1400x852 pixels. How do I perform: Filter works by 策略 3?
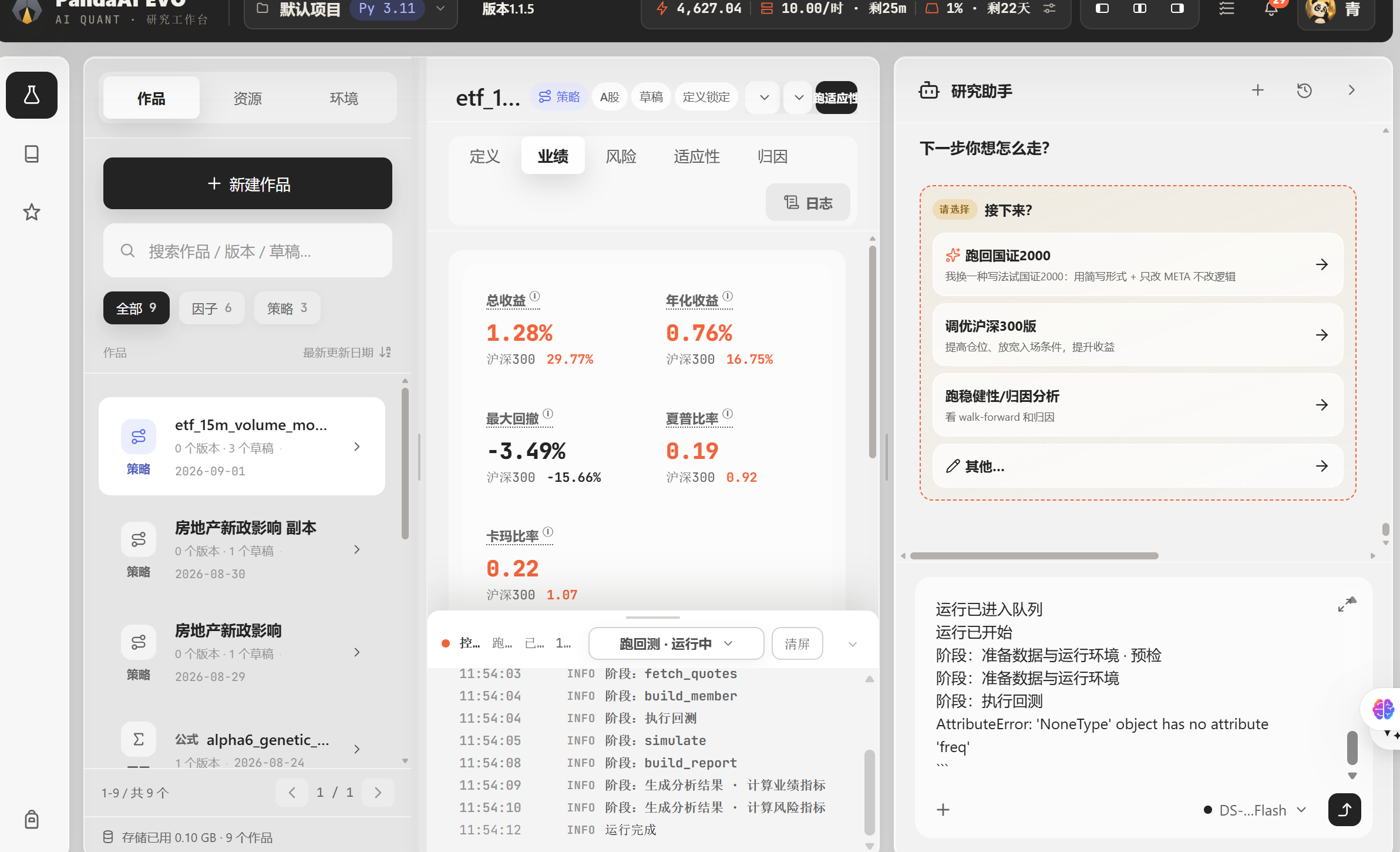(287, 308)
